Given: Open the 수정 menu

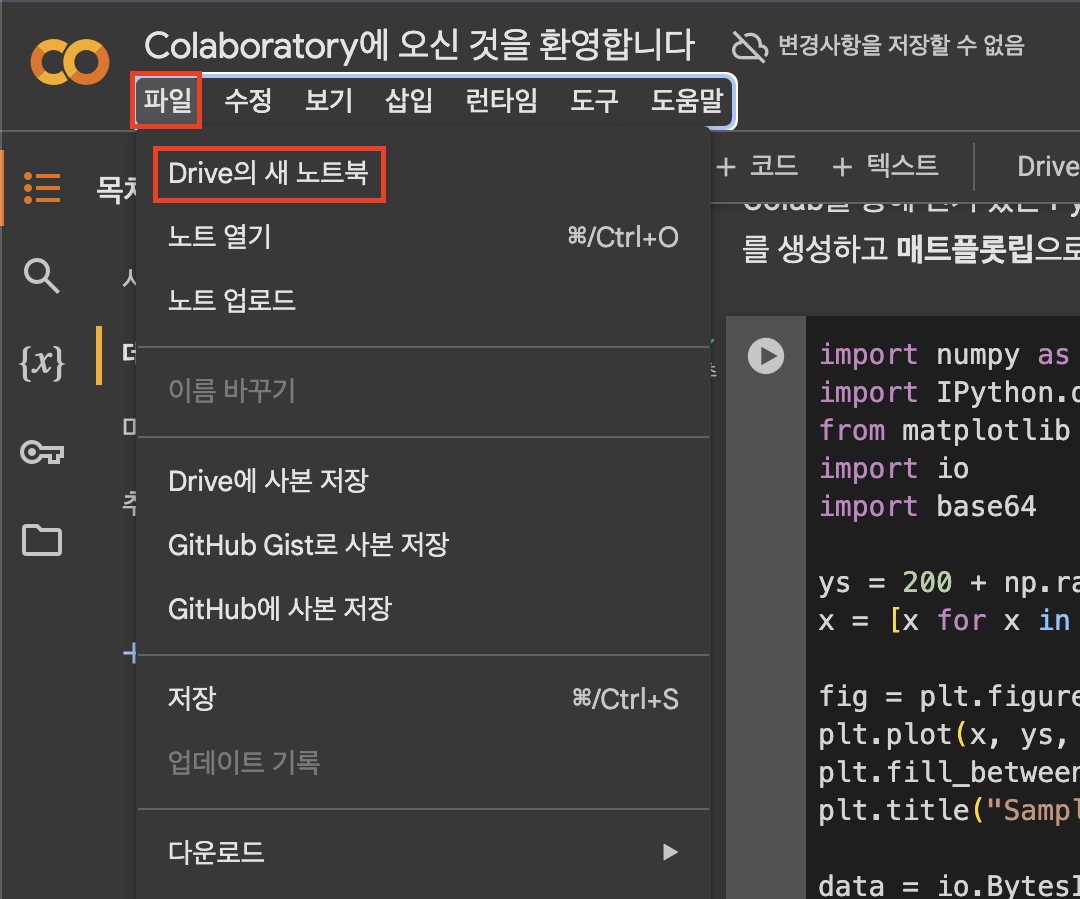Looking at the screenshot, I should (x=248, y=101).
